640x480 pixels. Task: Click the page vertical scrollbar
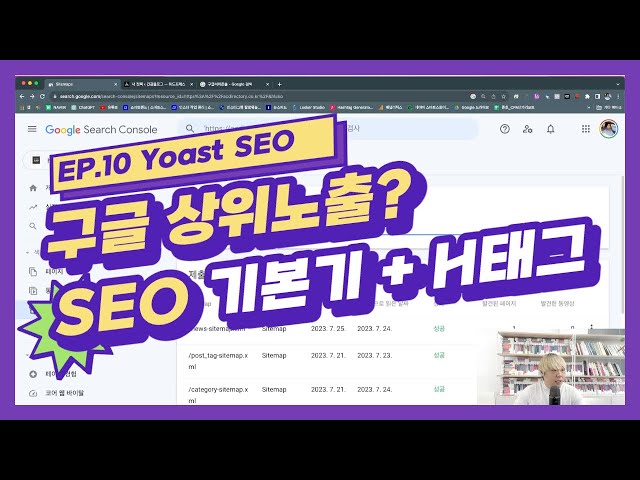point(622,245)
